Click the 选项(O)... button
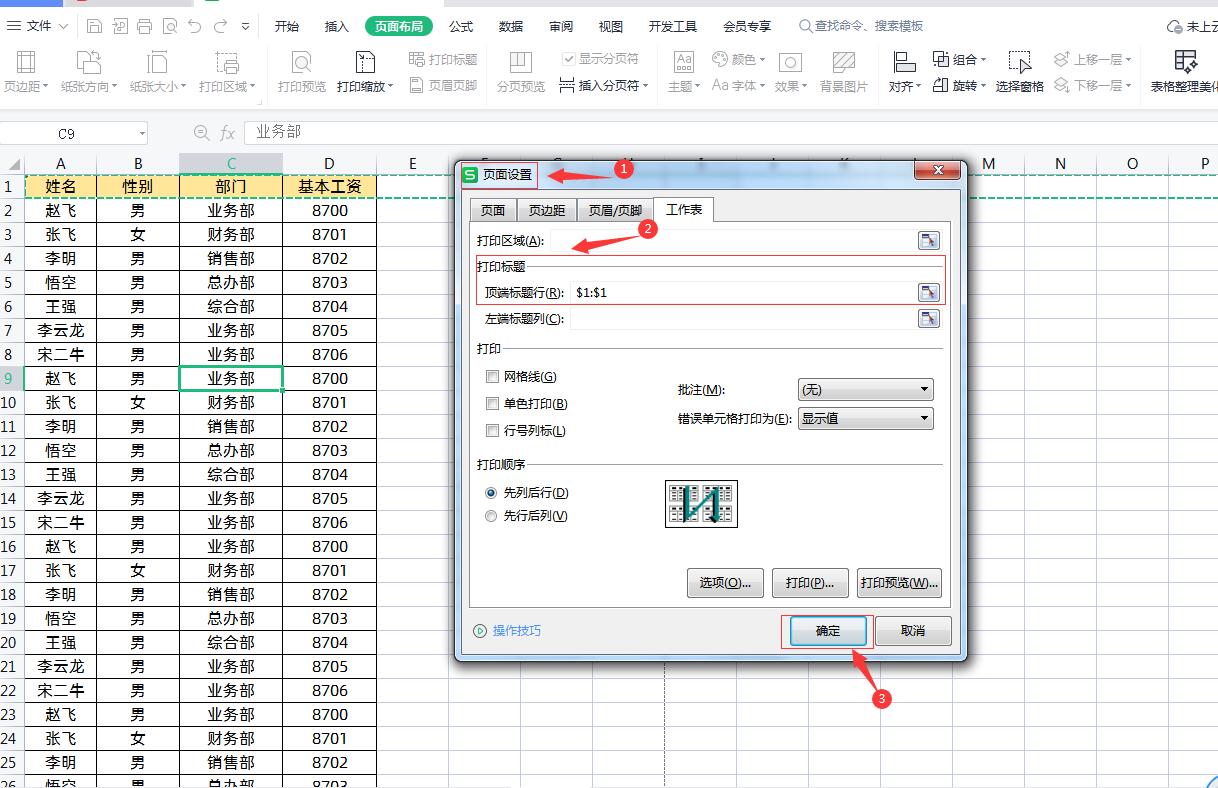Image resolution: width=1218 pixels, height=788 pixels. tap(725, 582)
